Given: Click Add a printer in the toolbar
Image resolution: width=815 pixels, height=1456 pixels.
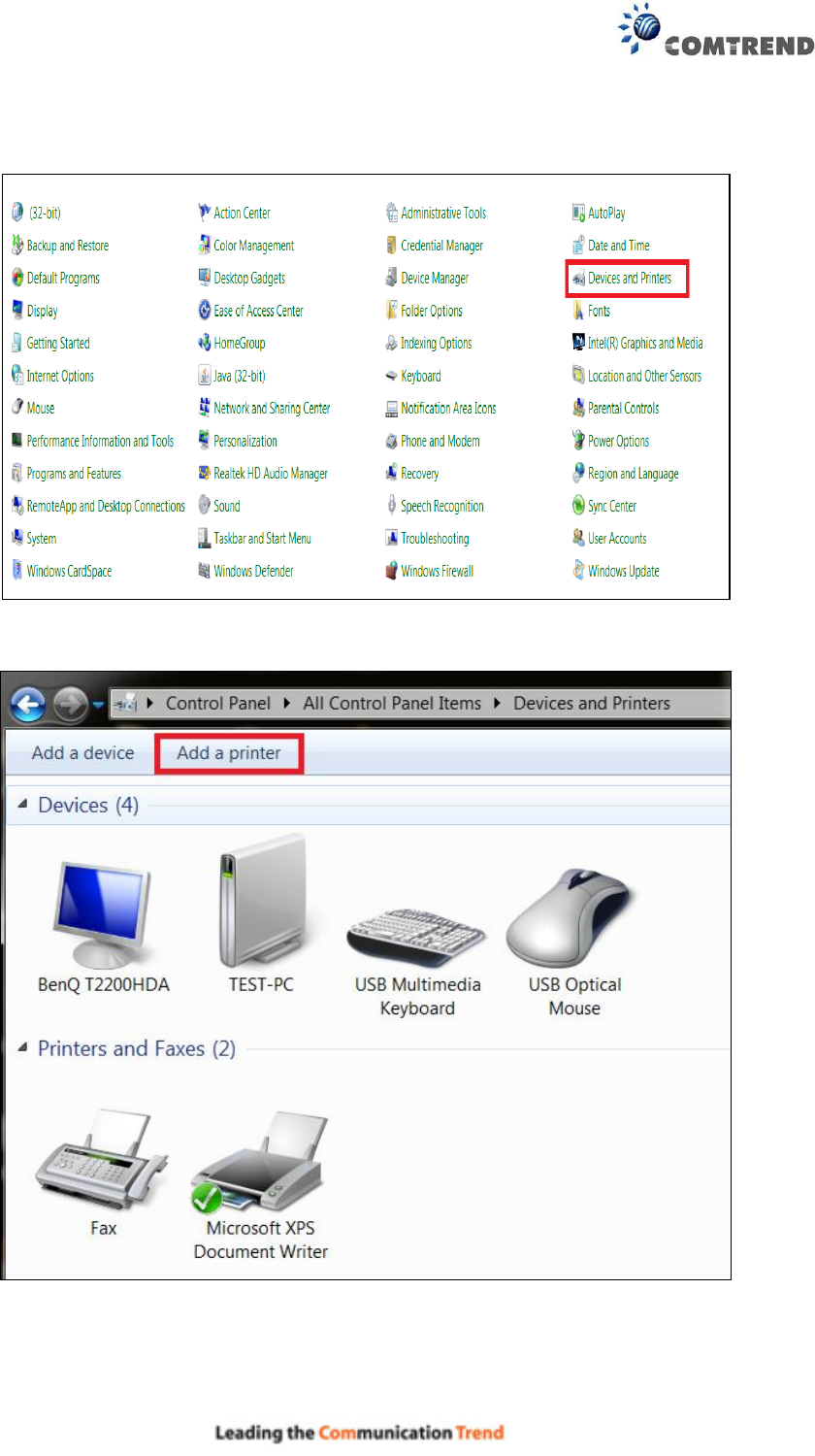Looking at the screenshot, I should (x=229, y=752).
